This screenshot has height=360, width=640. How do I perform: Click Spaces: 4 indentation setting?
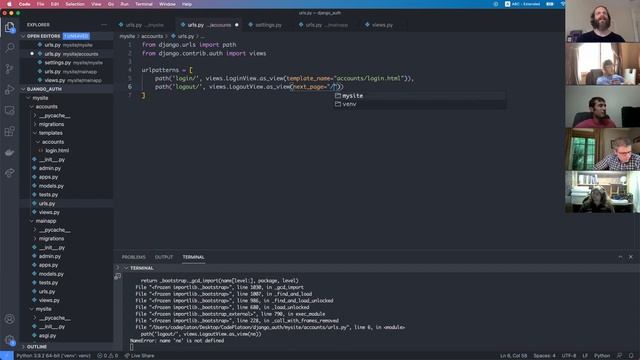pos(544,356)
